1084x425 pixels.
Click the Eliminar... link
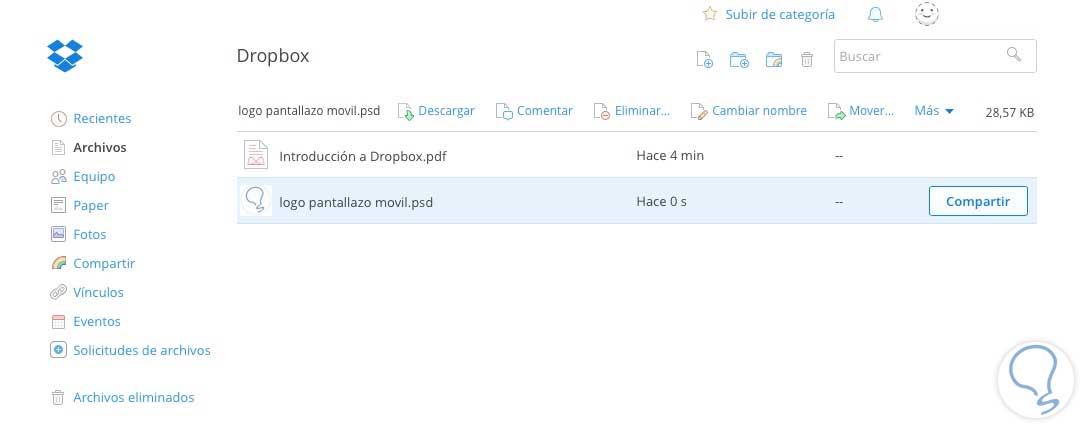[642, 111]
